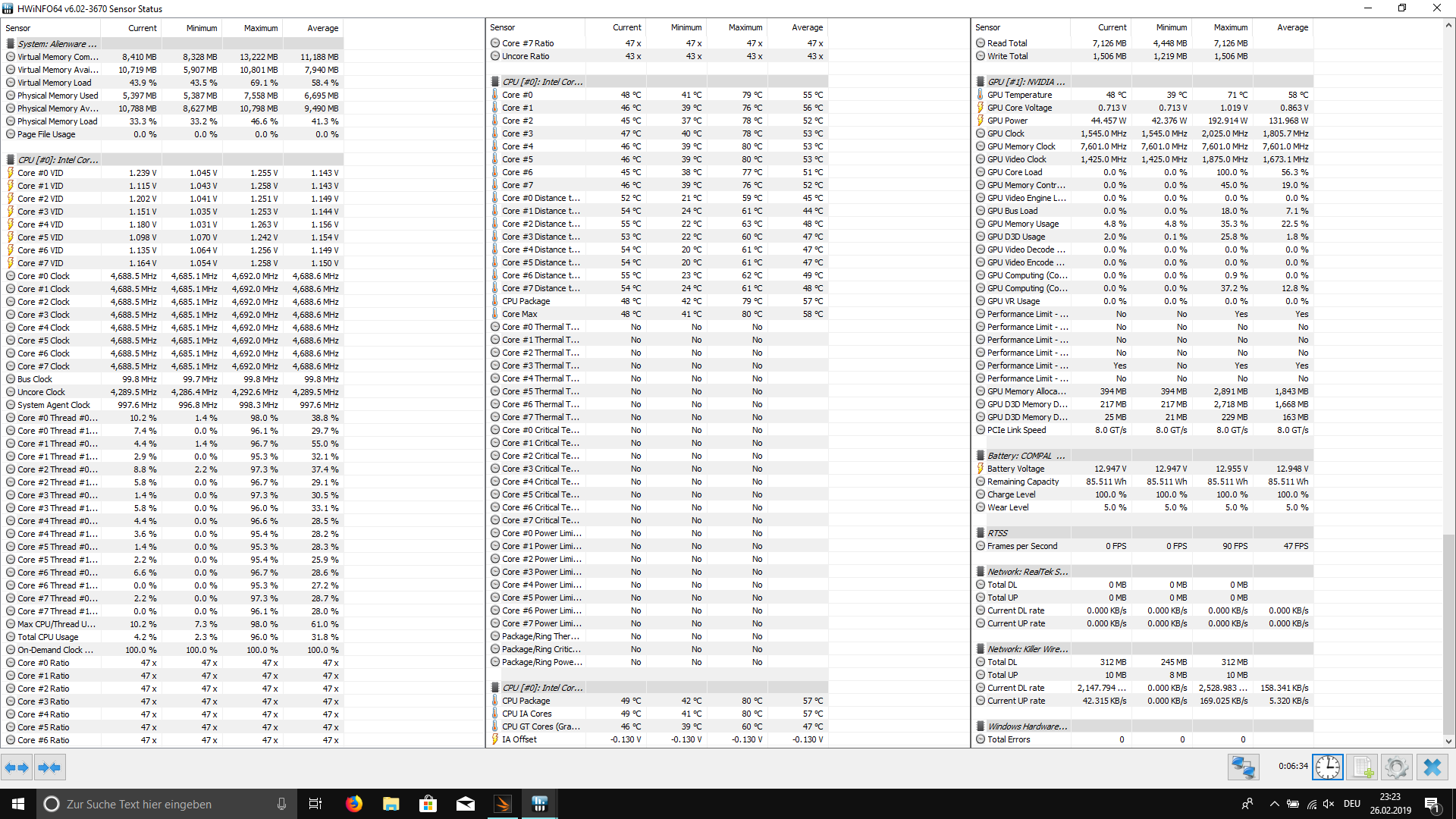Select the GPU Temperature sensor row
The width and height of the screenshot is (1456, 819).
(x=1019, y=95)
